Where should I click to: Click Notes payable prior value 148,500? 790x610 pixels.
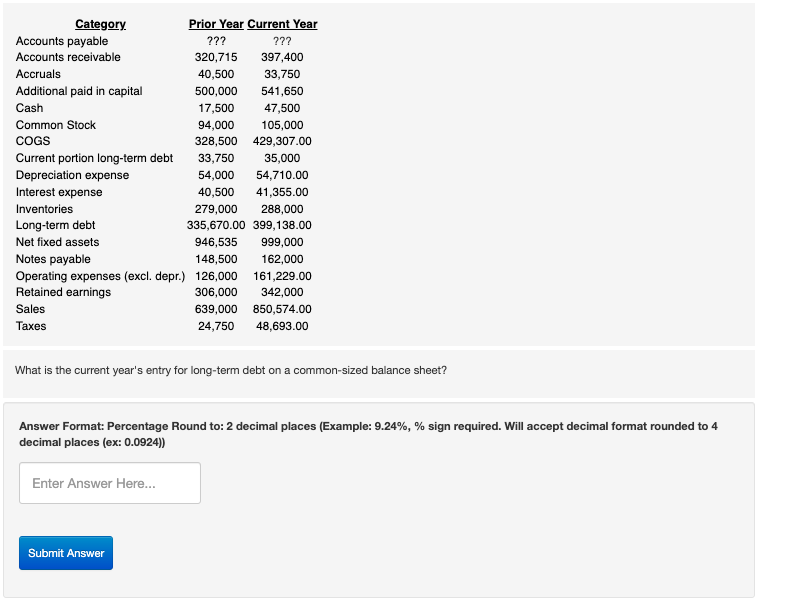(x=216, y=259)
